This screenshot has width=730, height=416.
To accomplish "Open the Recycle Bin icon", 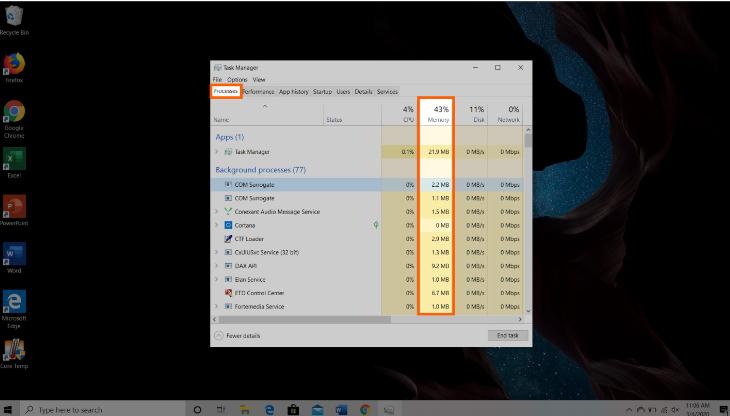I will click(x=14, y=17).
